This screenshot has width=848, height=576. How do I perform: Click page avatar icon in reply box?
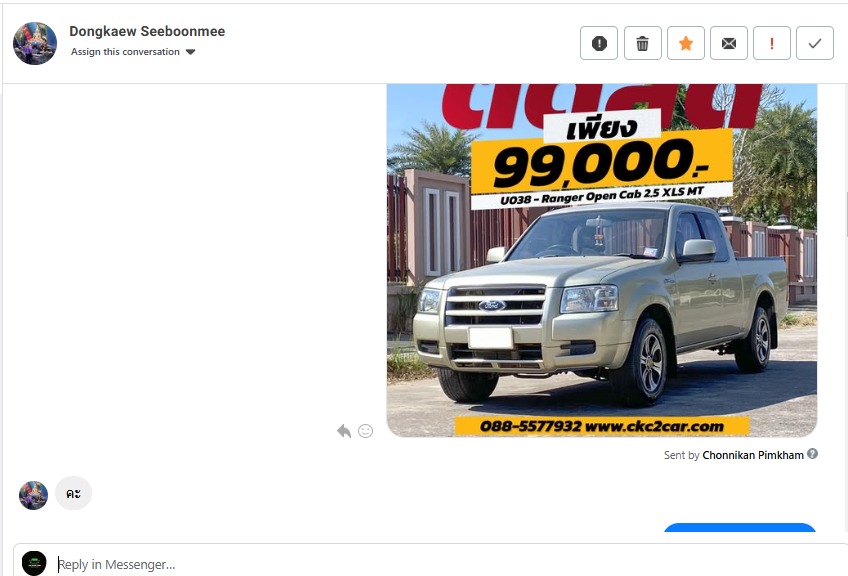tap(34, 563)
